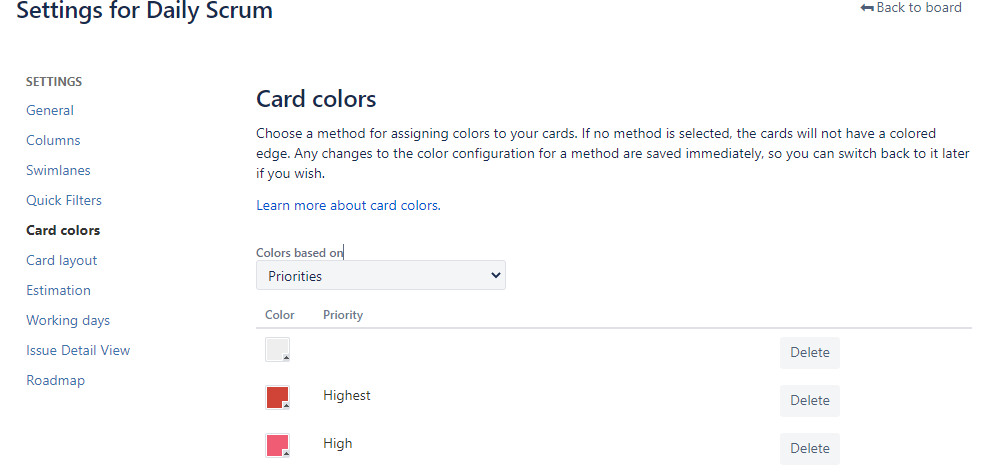Viewport: 989px width, 474px height.
Task: Select Card colors in the sidebar
Action: (63, 230)
